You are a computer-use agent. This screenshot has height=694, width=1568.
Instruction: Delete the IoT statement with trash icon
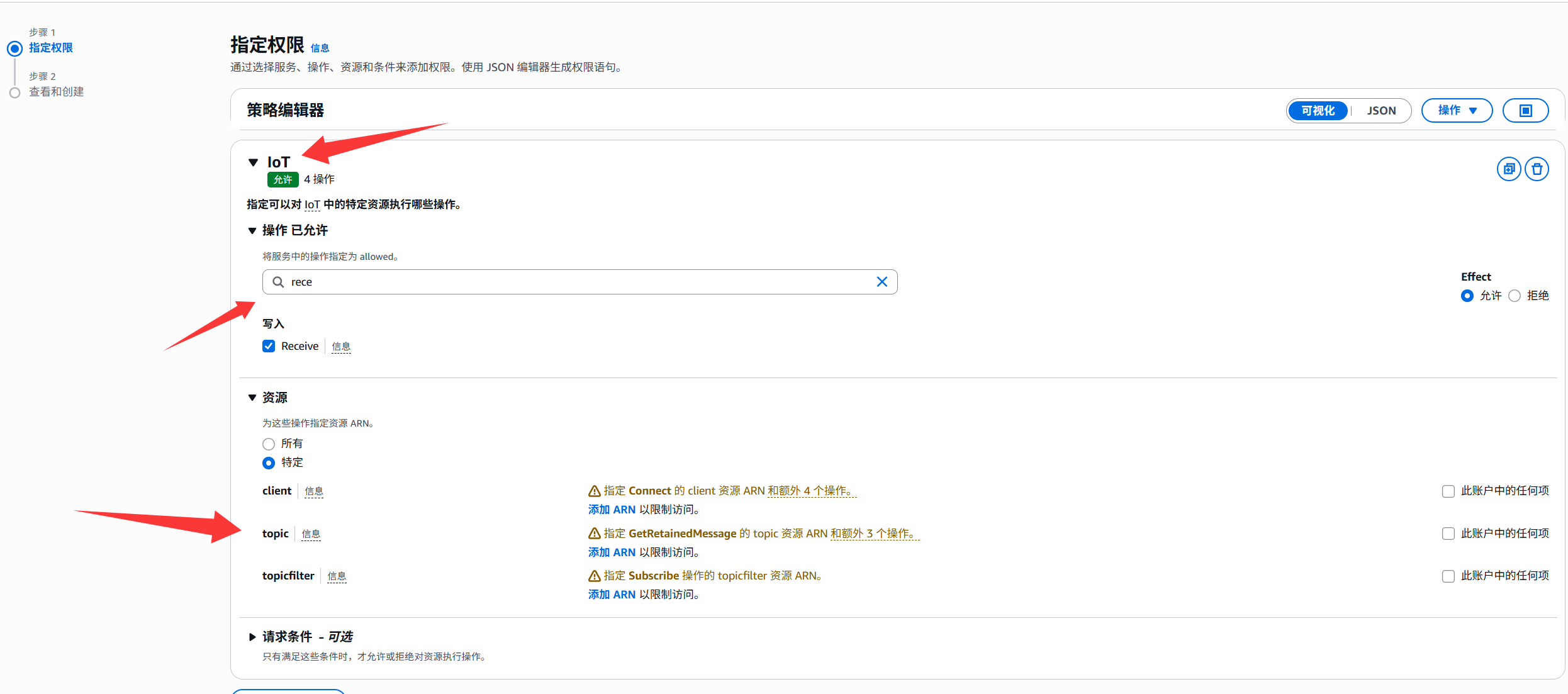pyautogui.click(x=1537, y=169)
